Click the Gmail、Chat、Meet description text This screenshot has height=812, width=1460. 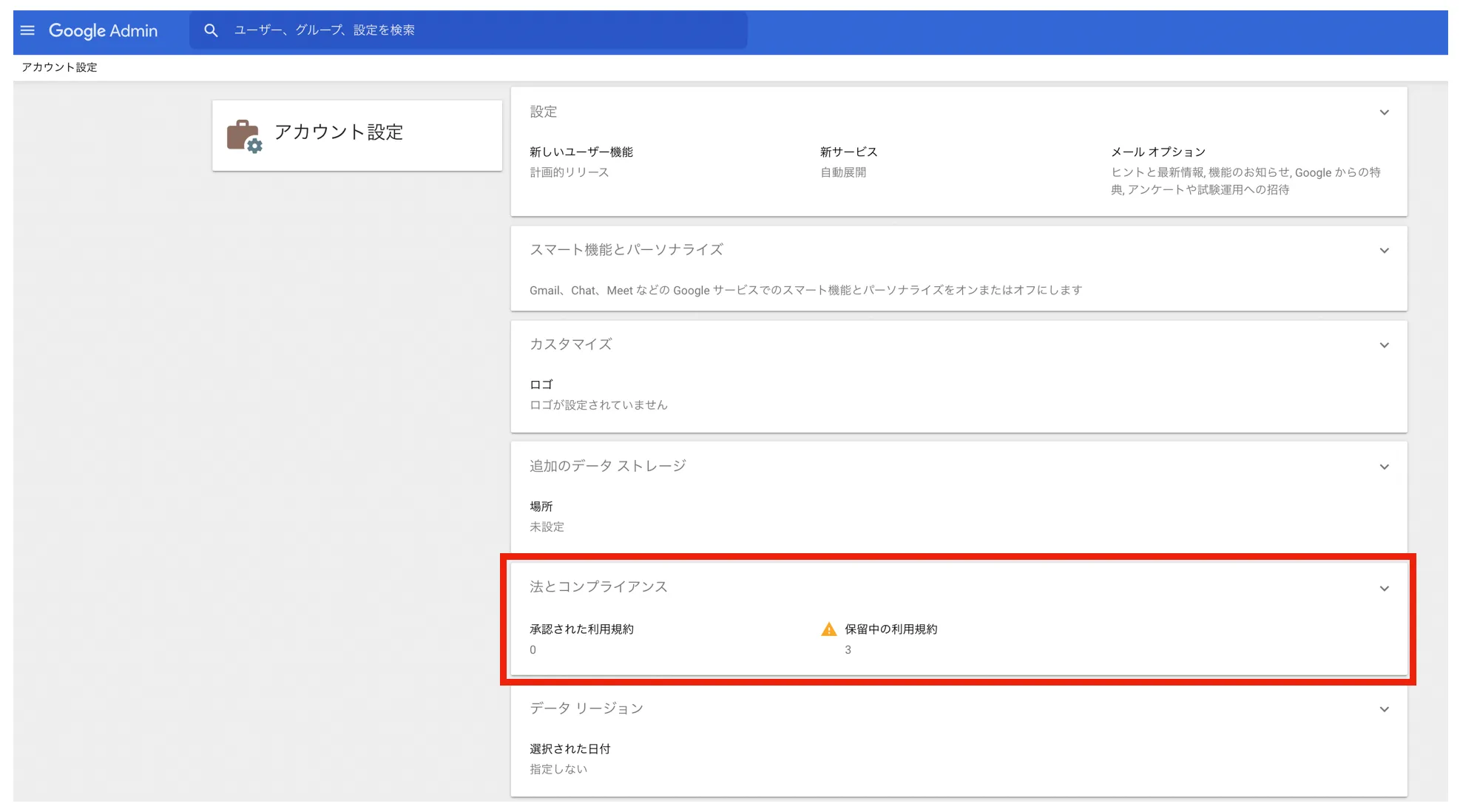[x=805, y=291]
